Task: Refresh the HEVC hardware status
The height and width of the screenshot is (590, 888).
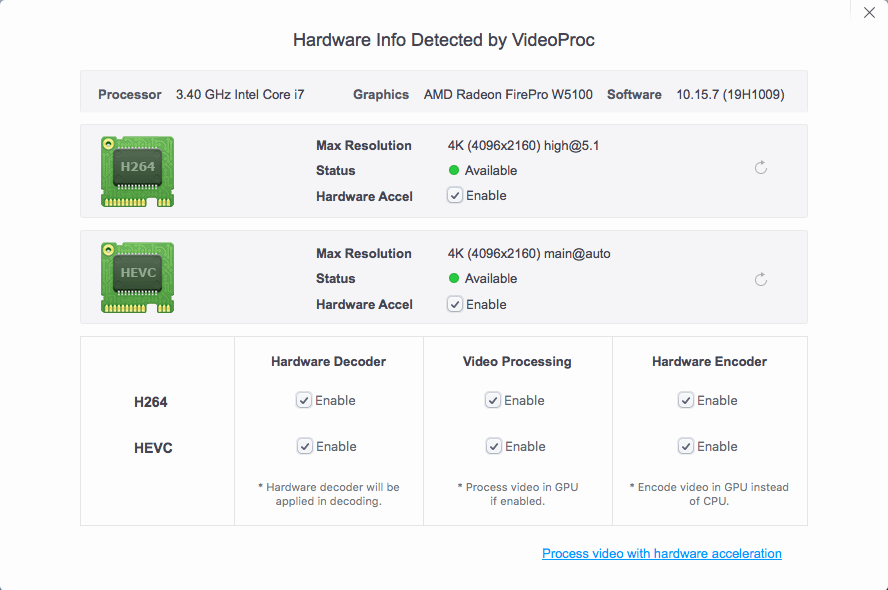Action: 761,279
